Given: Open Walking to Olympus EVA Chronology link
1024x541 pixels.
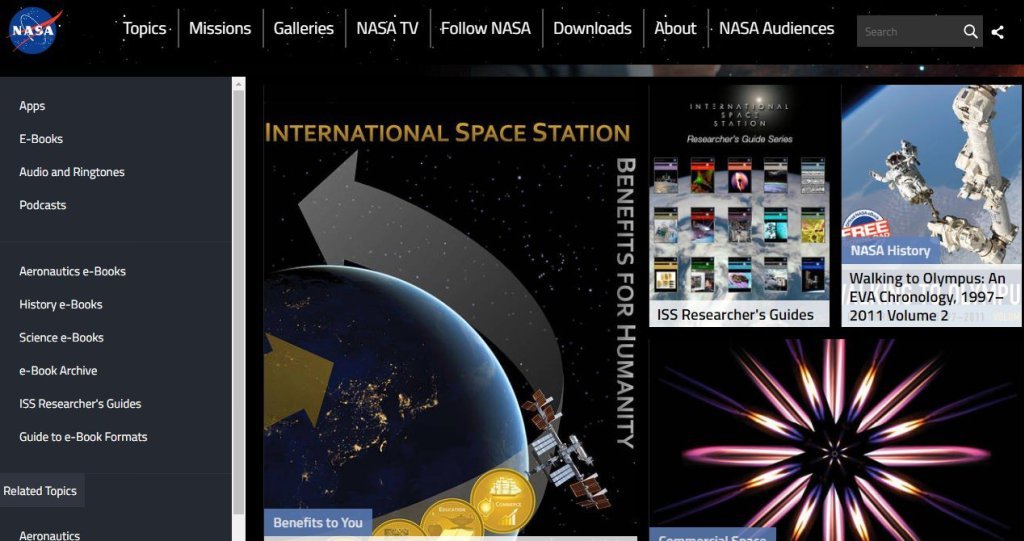Looking at the screenshot, I should 927,297.
